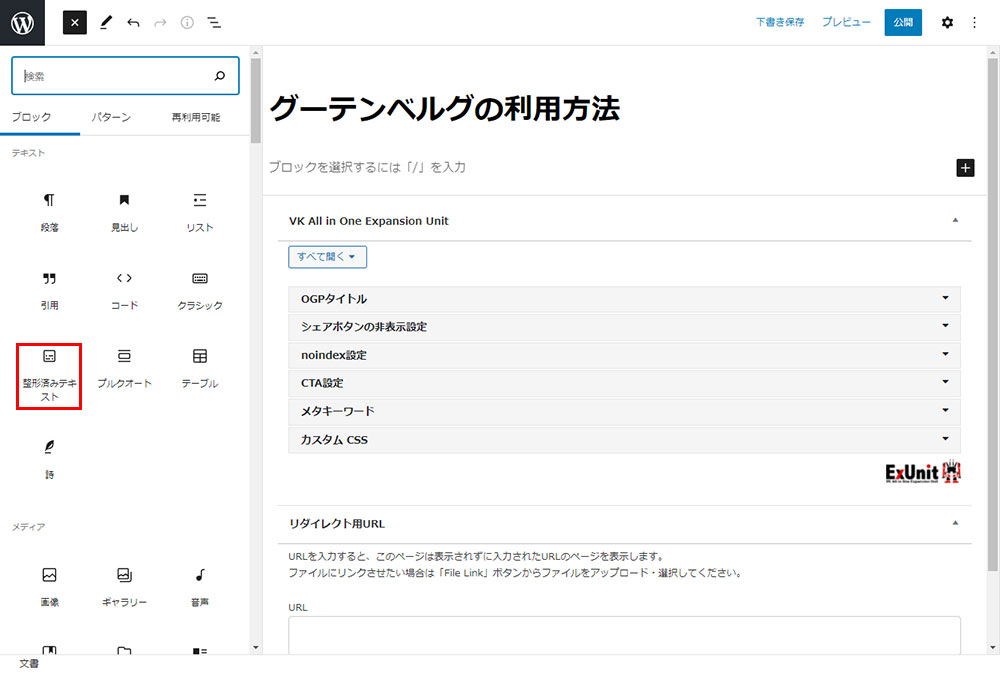Insert a 画像 (image) block
The width and height of the screenshot is (1000, 673).
tap(49, 586)
